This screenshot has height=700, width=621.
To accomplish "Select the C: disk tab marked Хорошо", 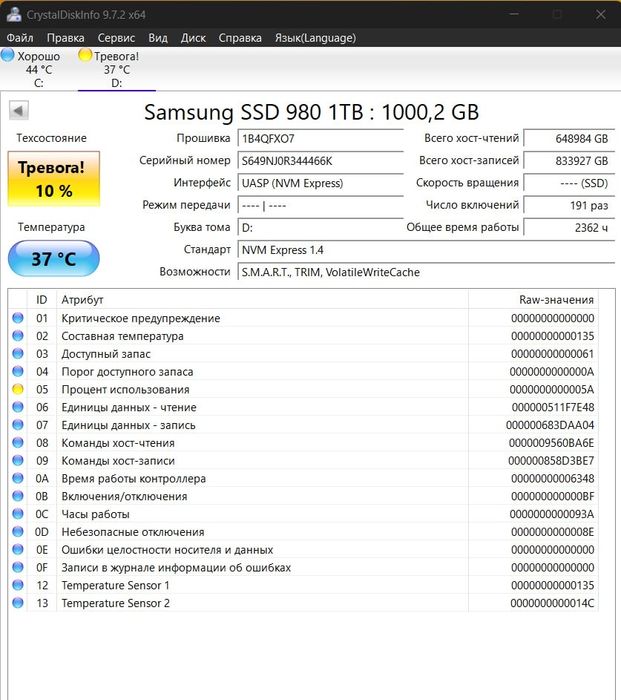I will [x=38, y=69].
